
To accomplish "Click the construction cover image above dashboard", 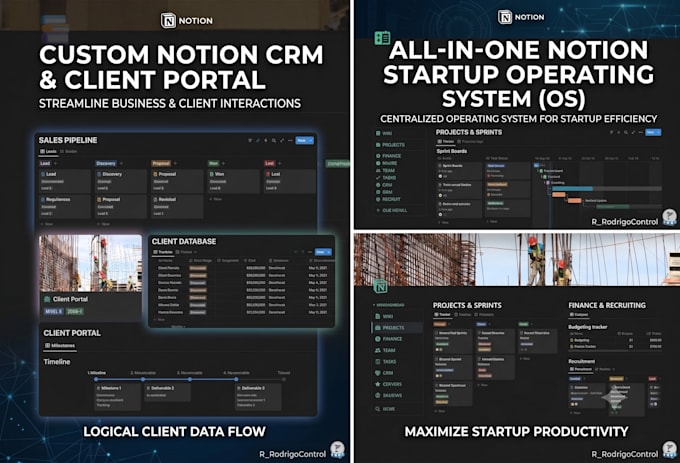I will tap(517, 259).
